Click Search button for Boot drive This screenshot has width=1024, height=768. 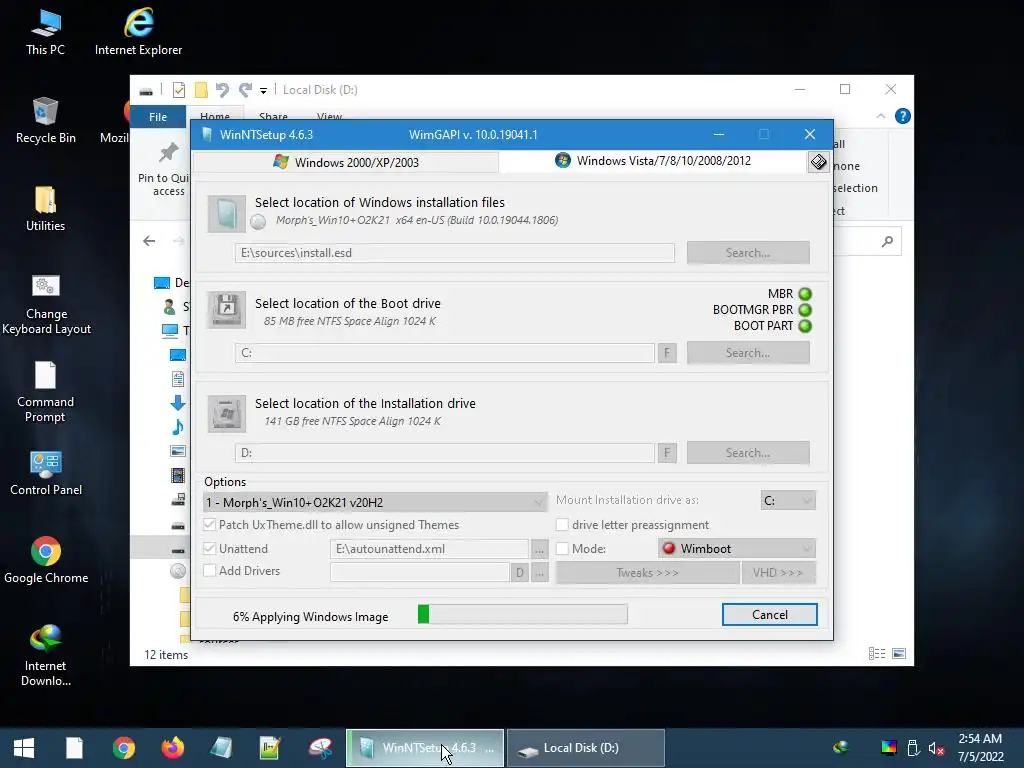pyautogui.click(x=748, y=353)
